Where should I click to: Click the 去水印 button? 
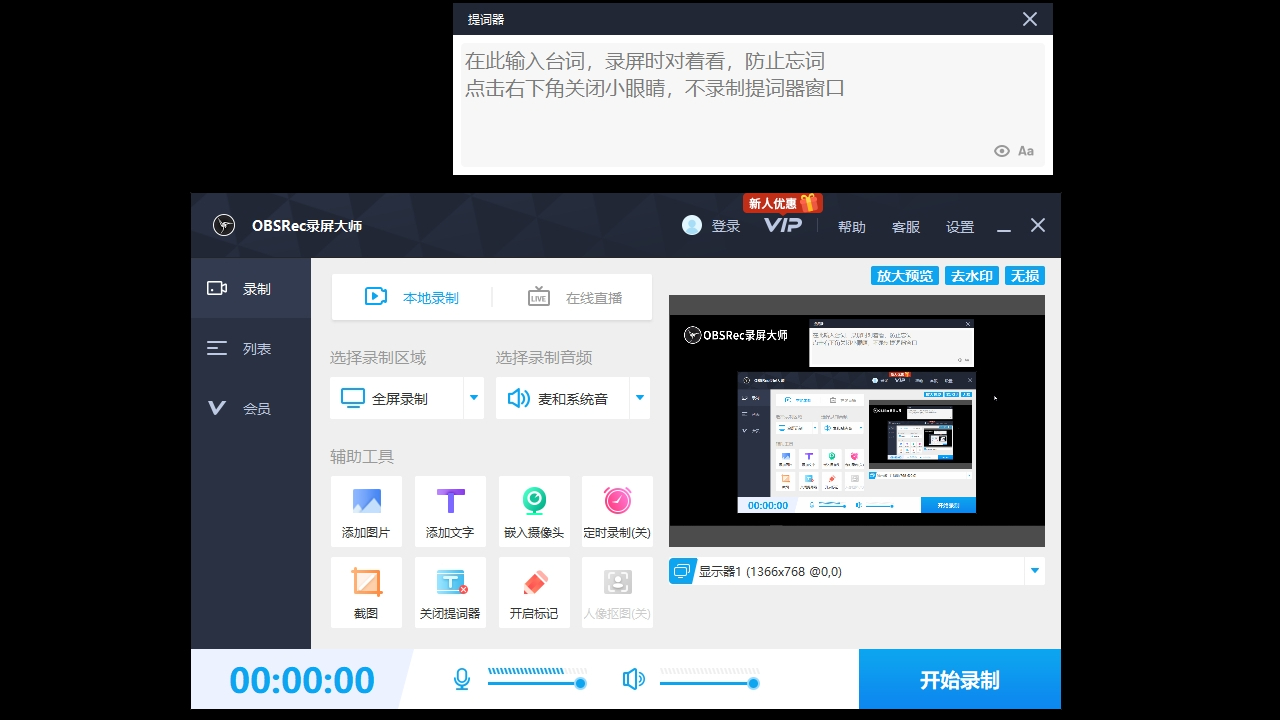[971, 275]
